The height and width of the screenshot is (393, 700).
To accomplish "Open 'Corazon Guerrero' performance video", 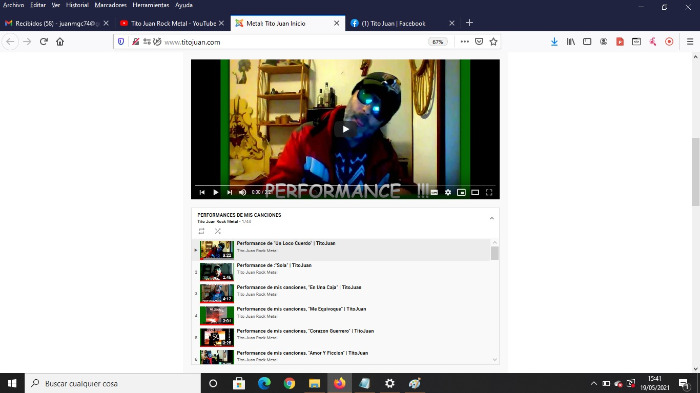I will [x=342, y=337].
